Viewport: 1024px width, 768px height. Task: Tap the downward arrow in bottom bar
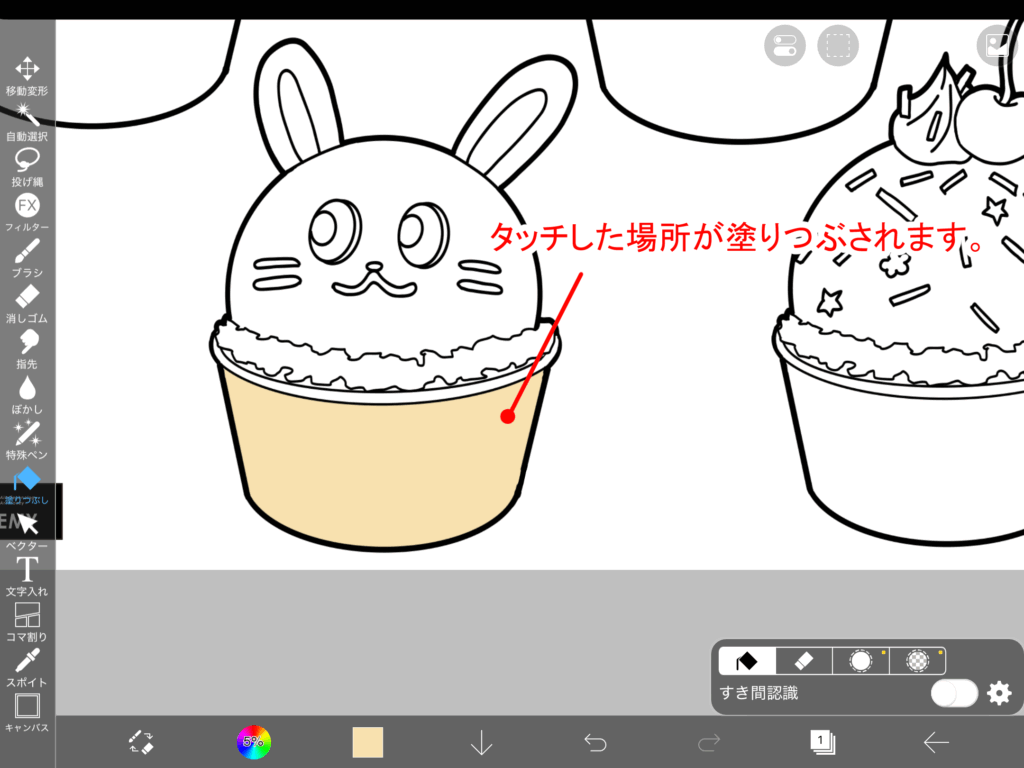482,742
